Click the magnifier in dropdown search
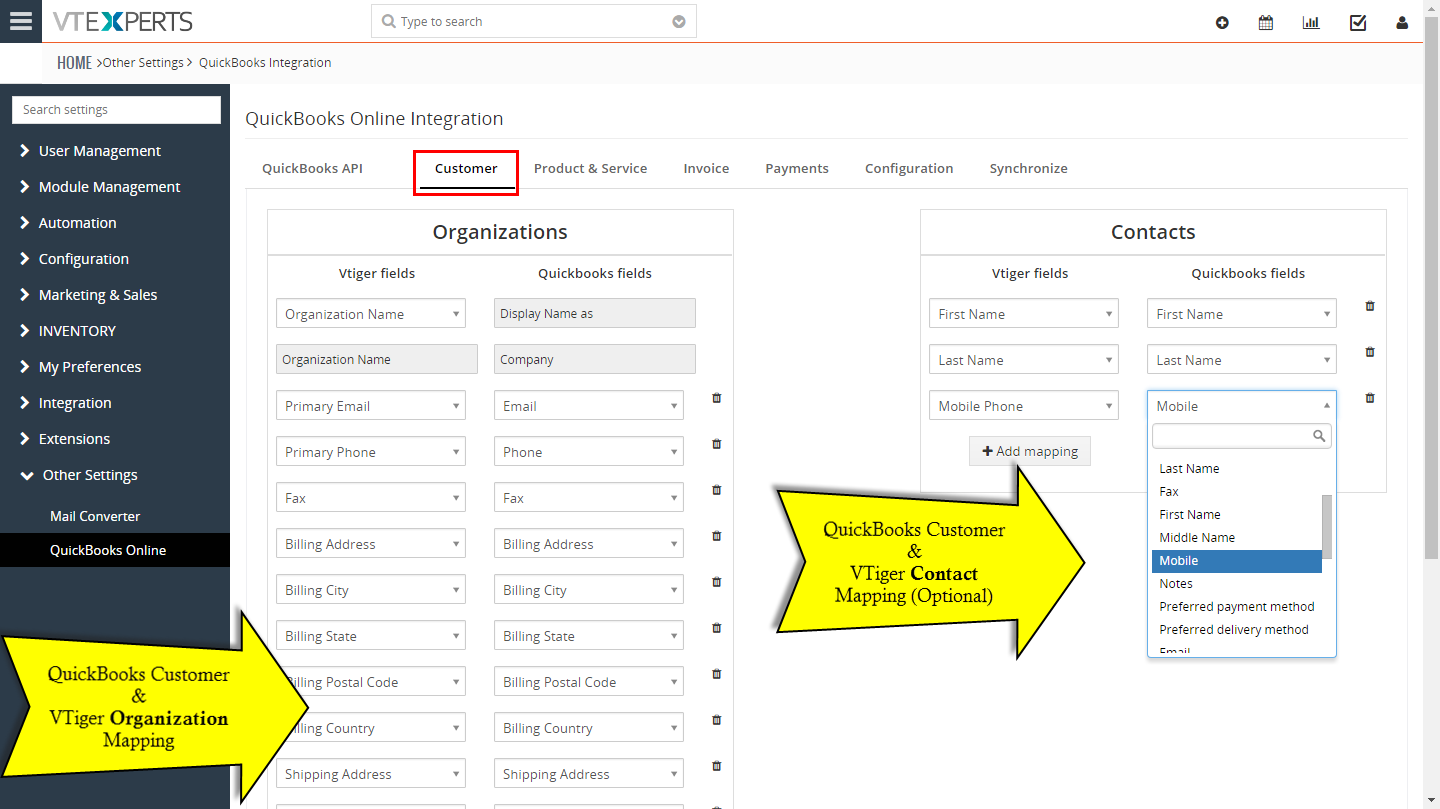The image size is (1440, 809). (x=1319, y=436)
